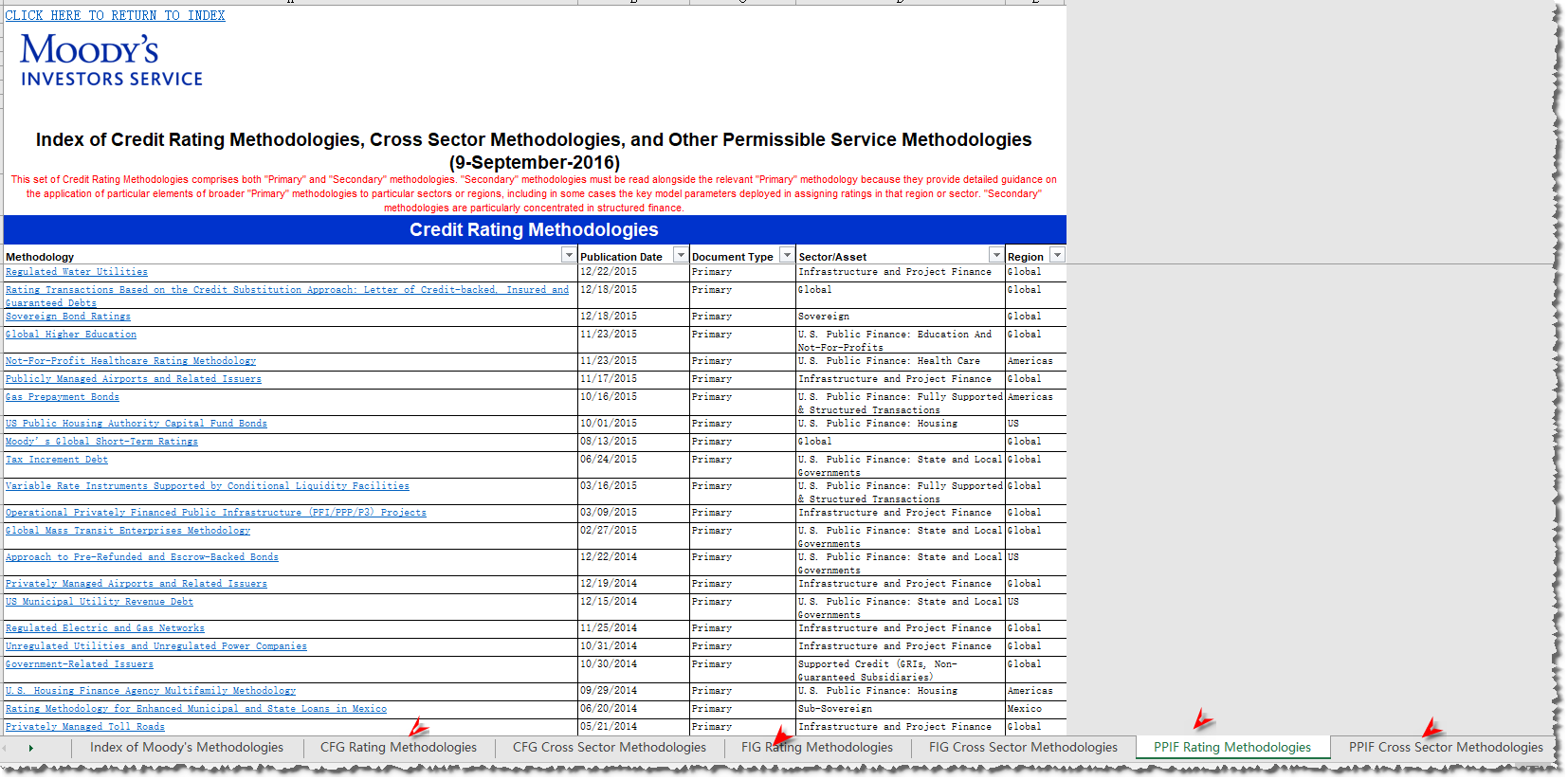
Task: Click the Privately Managed Toll Roads link
Action: (x=85, y=727)
